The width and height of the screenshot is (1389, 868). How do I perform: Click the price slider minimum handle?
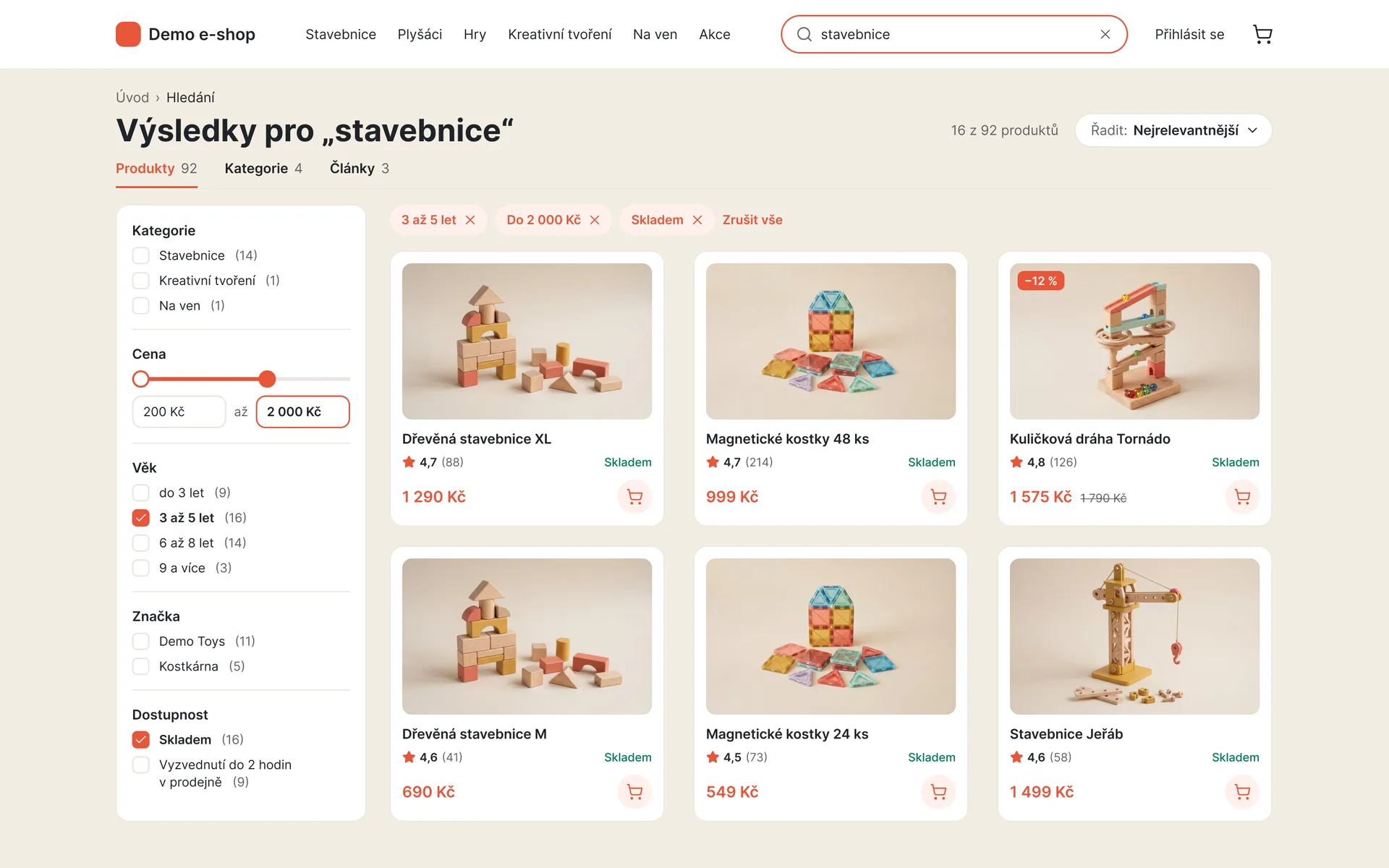(141, 379)
